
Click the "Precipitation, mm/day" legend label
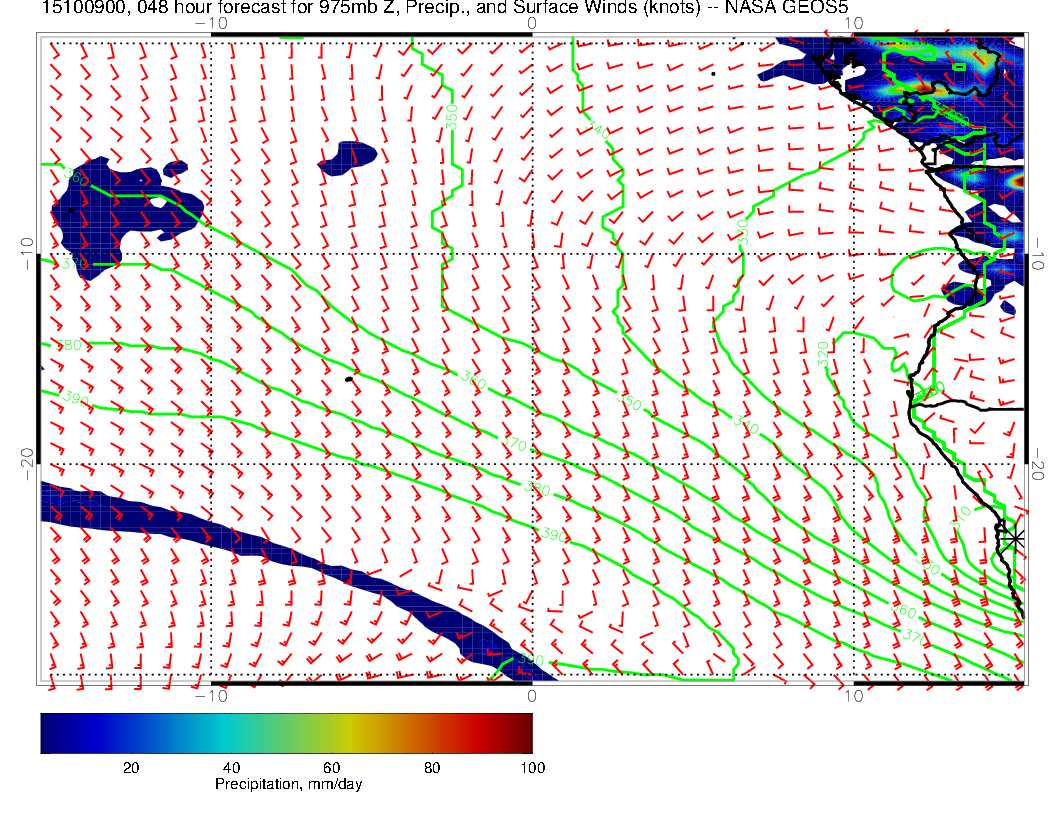click(x=288, y=784)
